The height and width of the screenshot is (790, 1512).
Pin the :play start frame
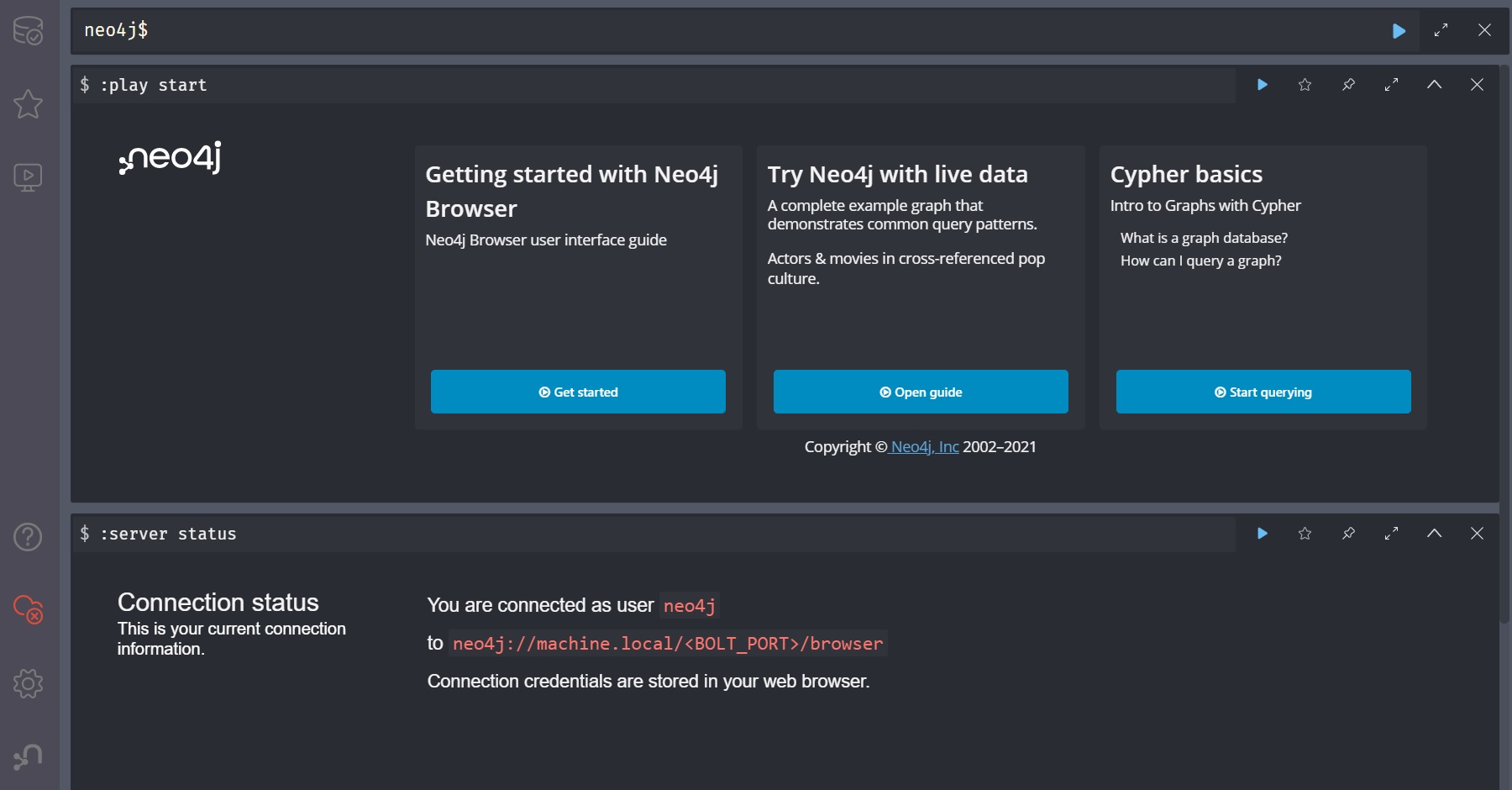click(x=1348, y=85)
